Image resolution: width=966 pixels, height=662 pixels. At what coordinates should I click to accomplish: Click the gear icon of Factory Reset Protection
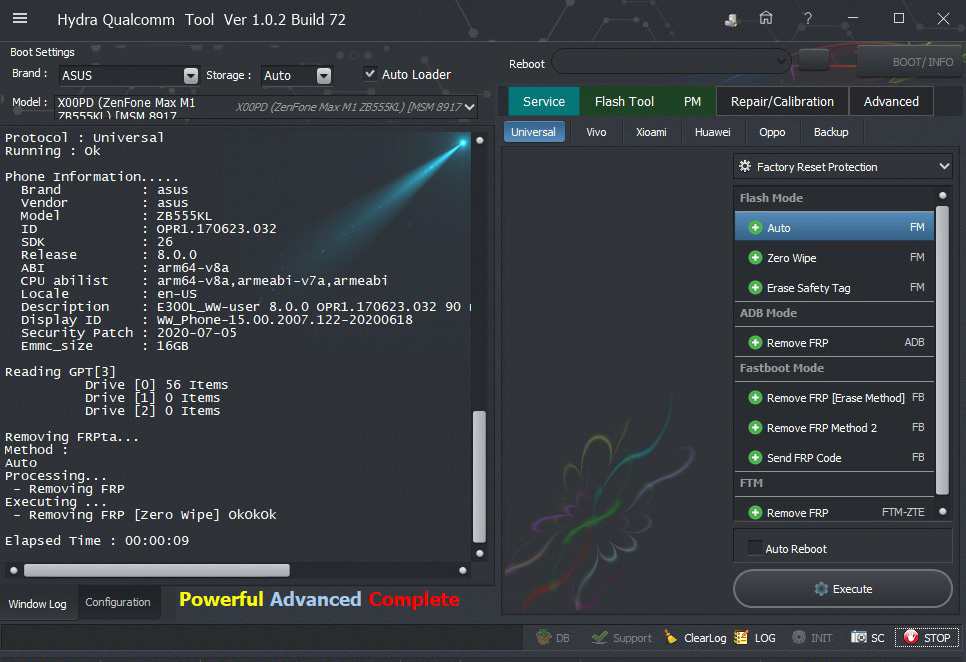pos(745,166)
